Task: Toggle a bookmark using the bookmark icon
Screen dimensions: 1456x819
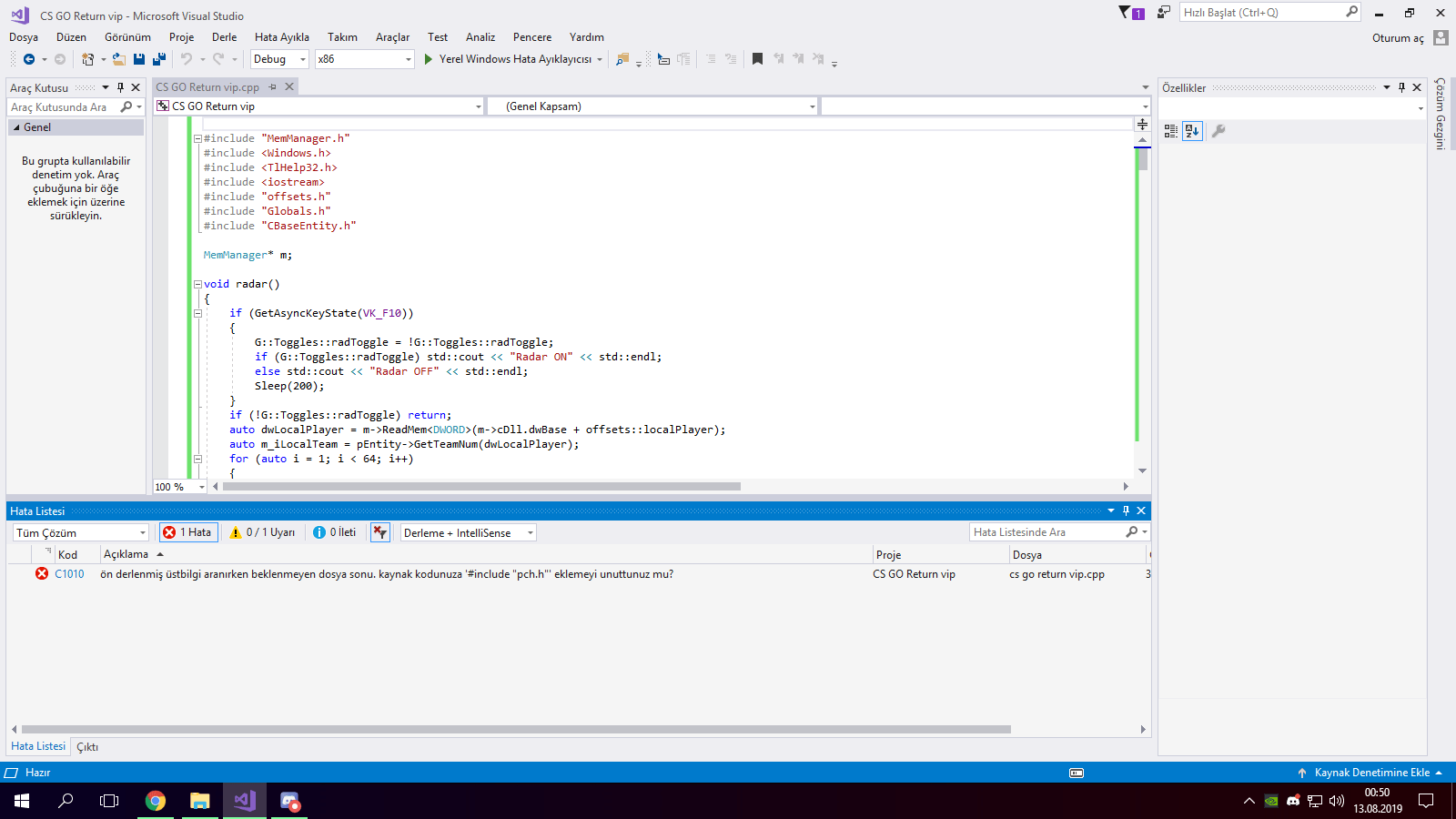Action: pyautogui.click(x=757, y=59)
